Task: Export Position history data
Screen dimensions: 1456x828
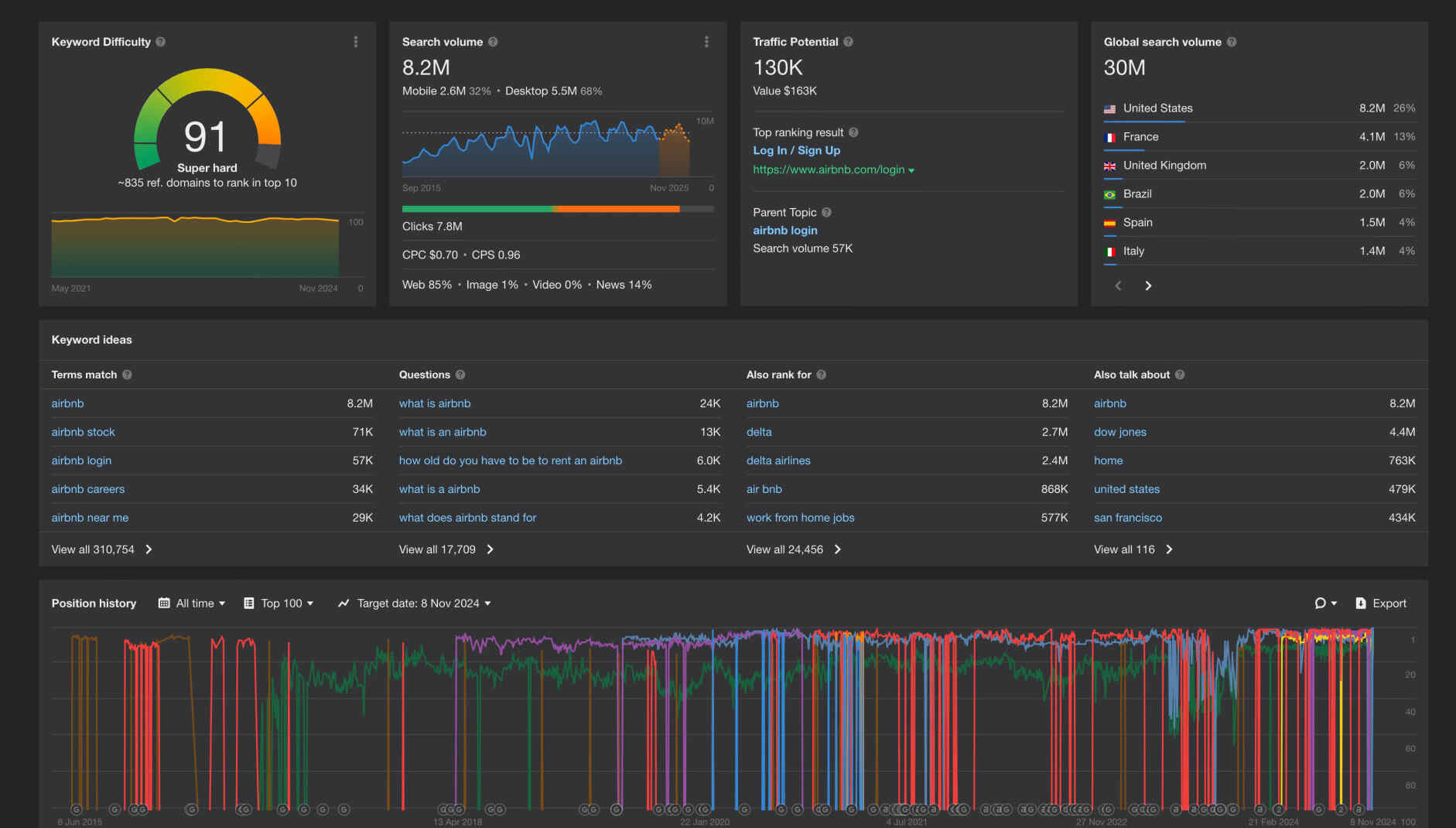Action: click(1382, 604)
